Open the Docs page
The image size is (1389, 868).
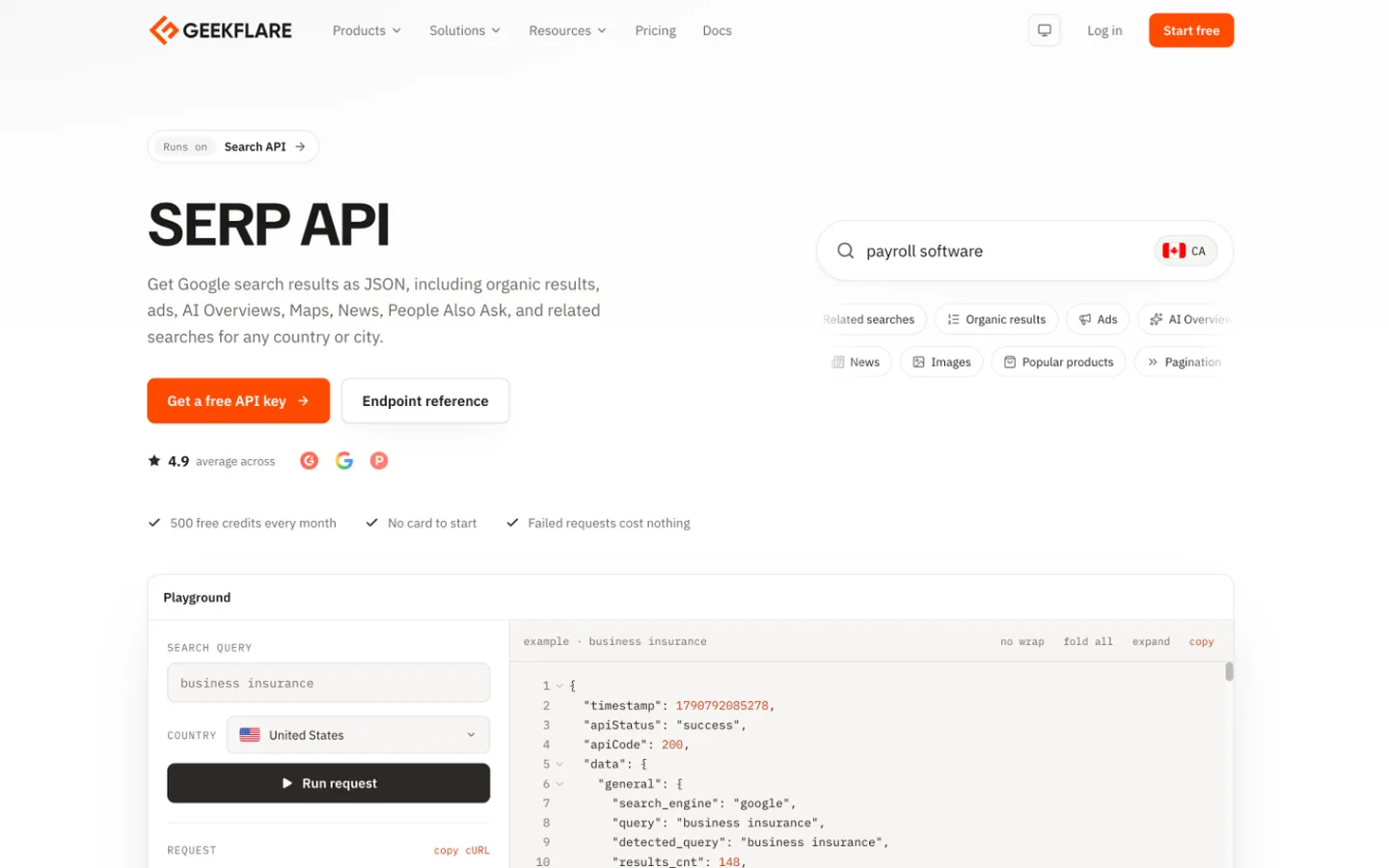[x=717, y=31]
